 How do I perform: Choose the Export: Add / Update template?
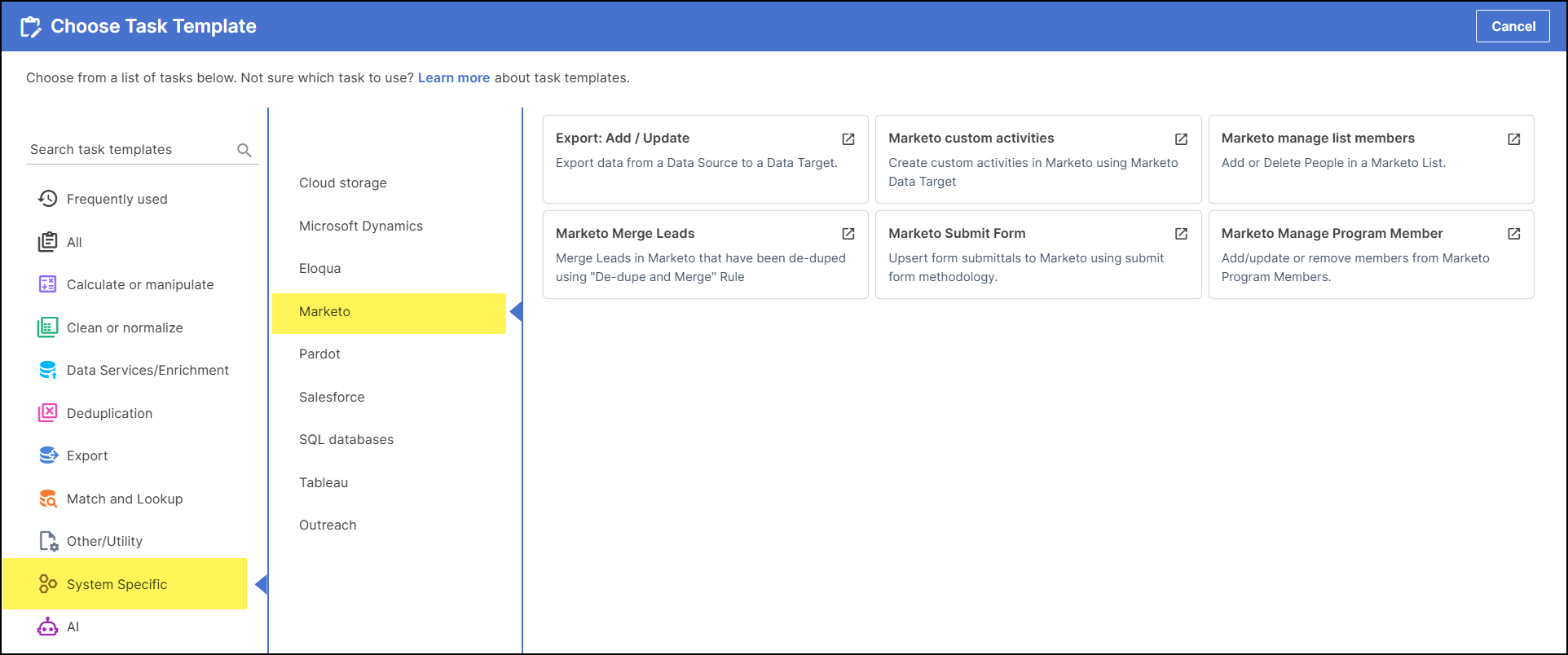click(x=706, y=159)
